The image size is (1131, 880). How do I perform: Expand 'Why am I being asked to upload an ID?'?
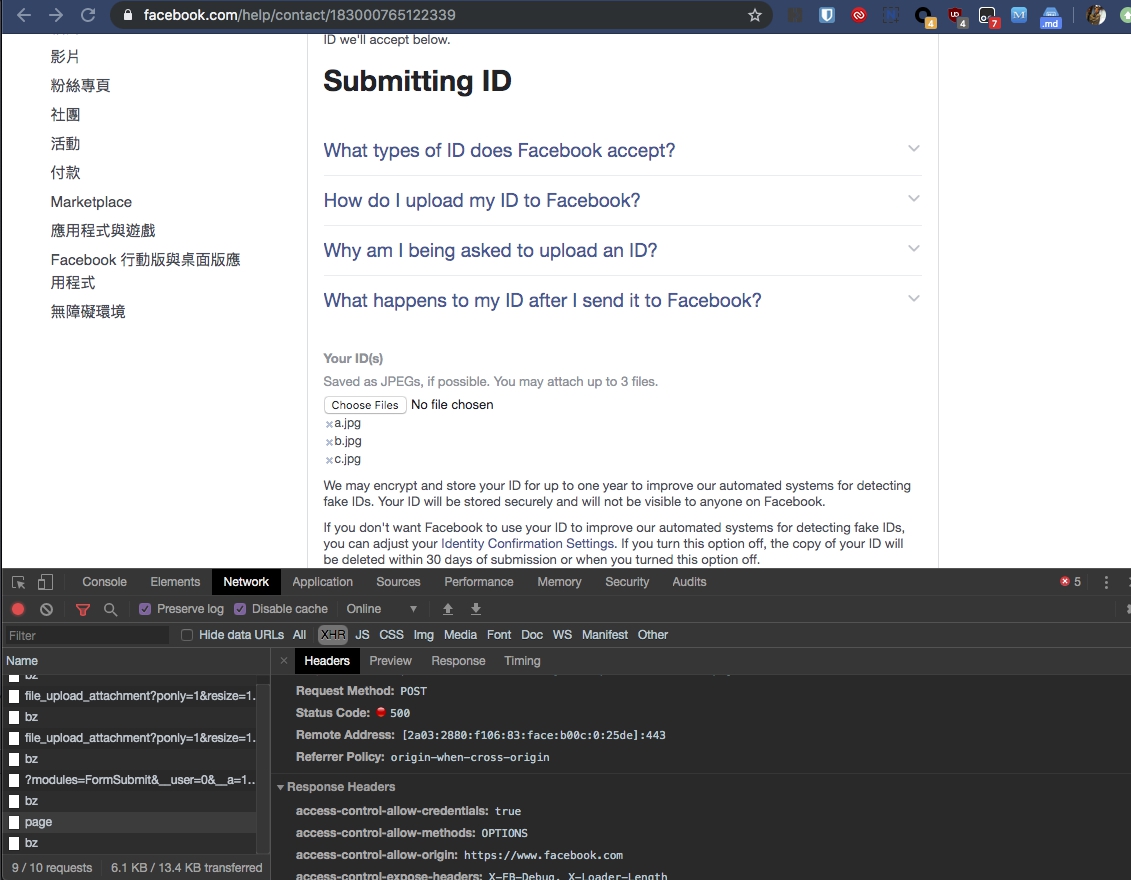622,250
